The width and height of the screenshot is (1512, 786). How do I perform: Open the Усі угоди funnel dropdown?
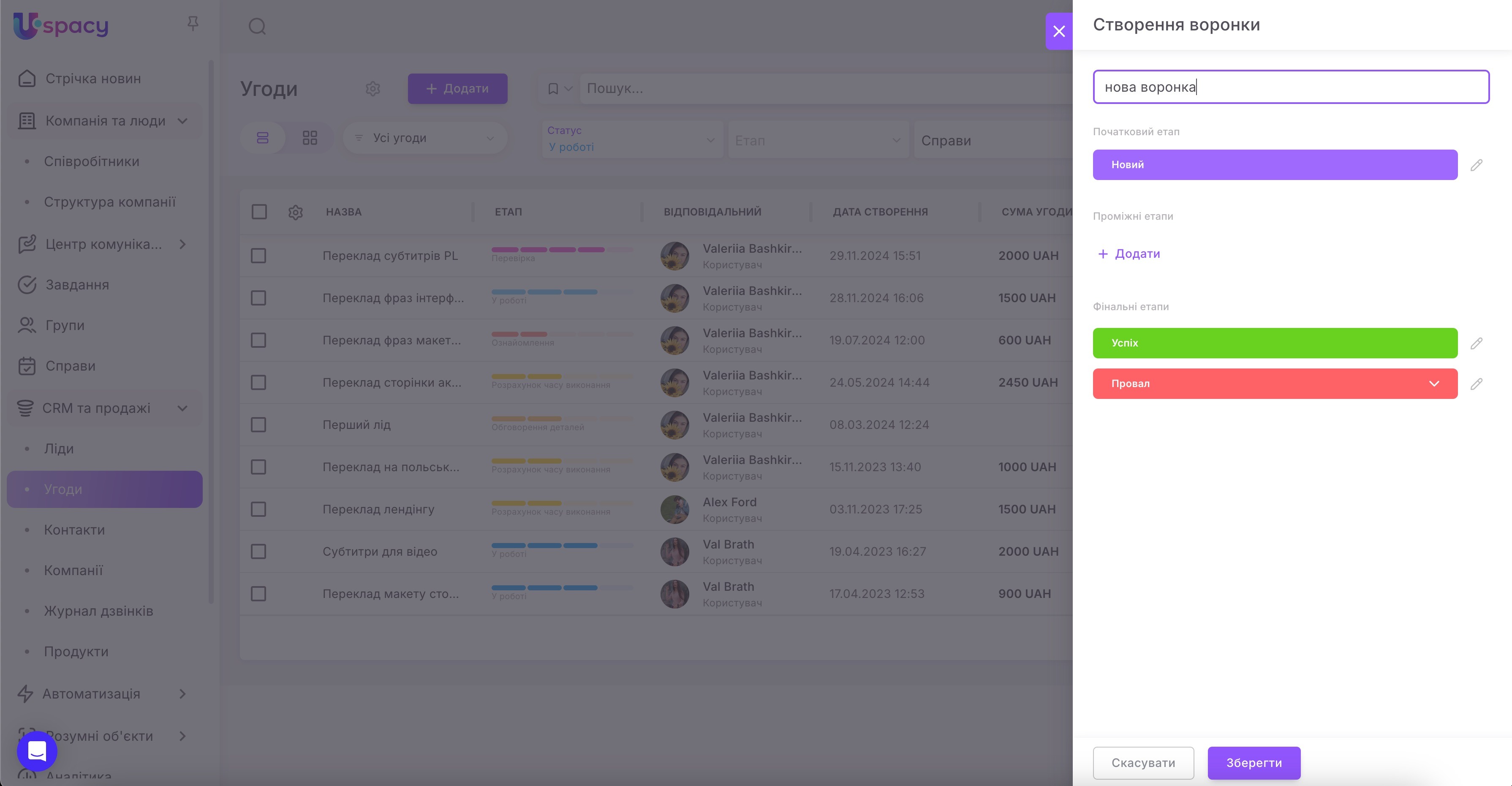coord(425,138)
